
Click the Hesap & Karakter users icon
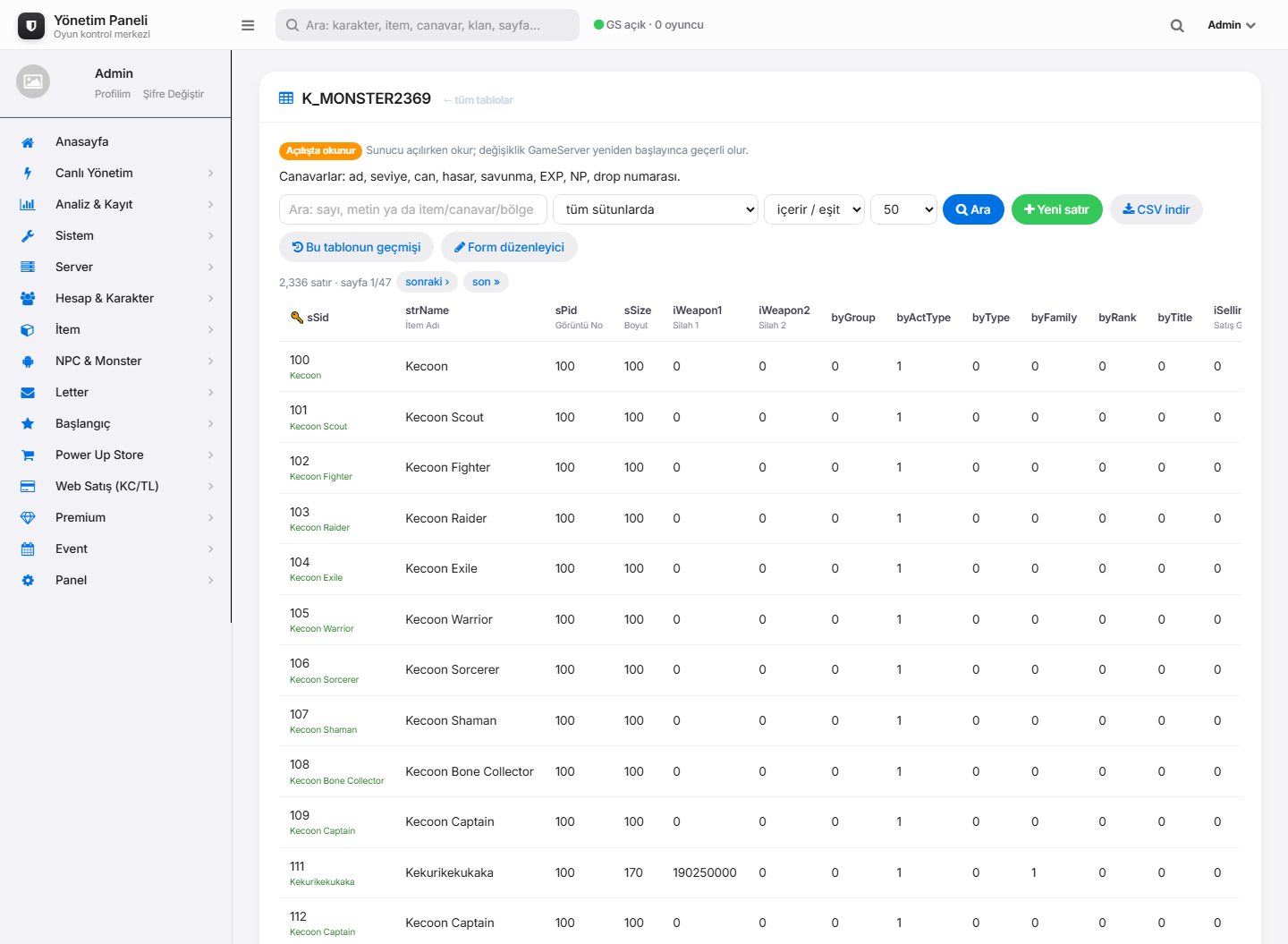pyautogui.click(x=28, y=299)
